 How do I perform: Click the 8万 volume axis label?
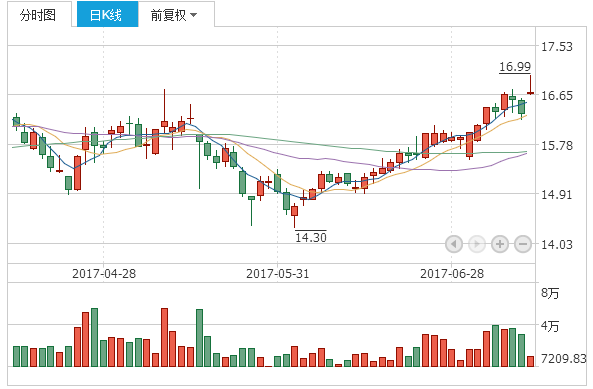(x=550, y=293)
